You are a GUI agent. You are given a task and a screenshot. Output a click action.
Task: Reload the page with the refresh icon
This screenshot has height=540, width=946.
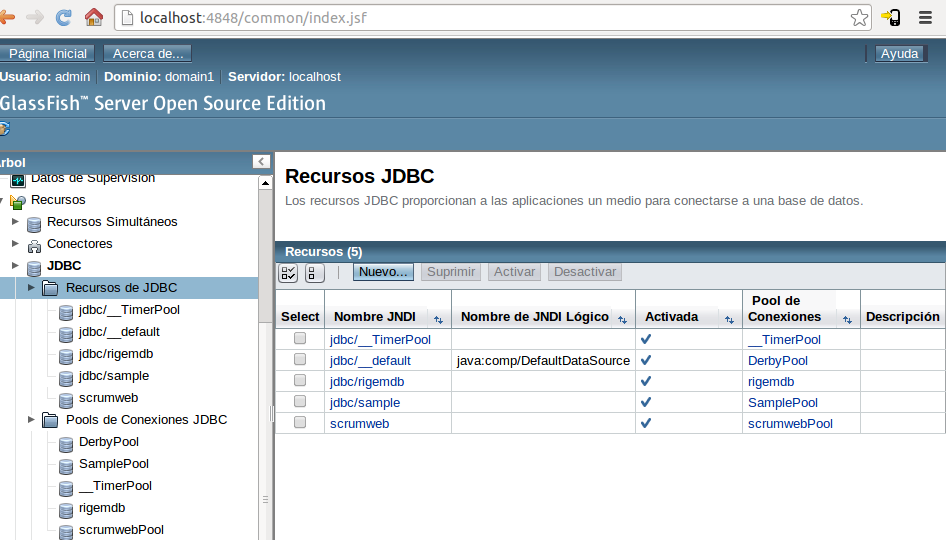(x=64, y=17)
